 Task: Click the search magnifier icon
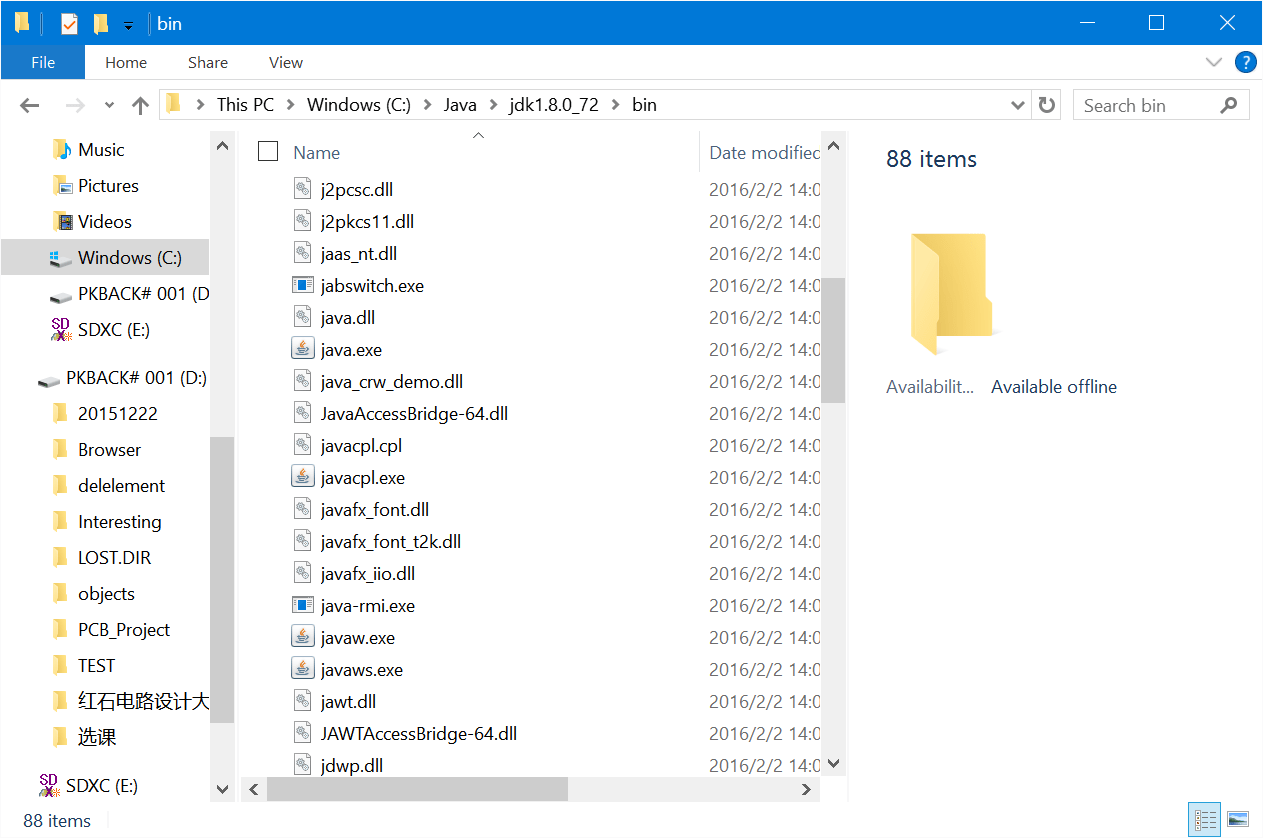click(1229, 105)
